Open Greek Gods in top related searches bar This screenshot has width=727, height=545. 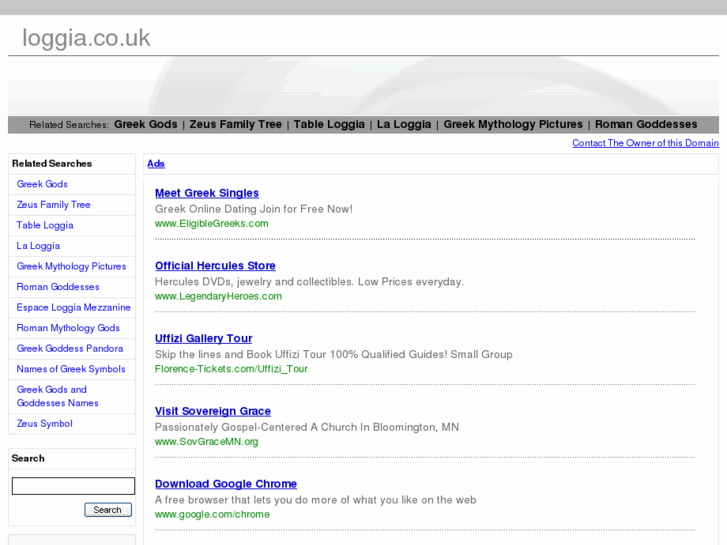pos(146,124)
